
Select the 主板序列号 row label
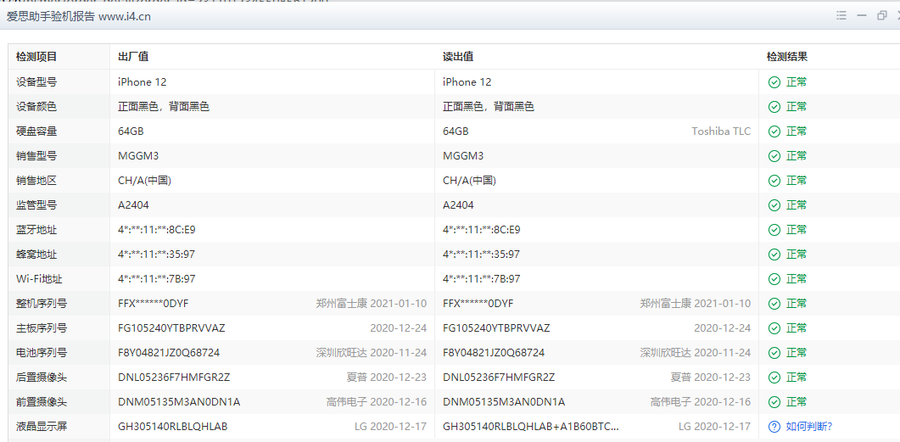point(41,328)
